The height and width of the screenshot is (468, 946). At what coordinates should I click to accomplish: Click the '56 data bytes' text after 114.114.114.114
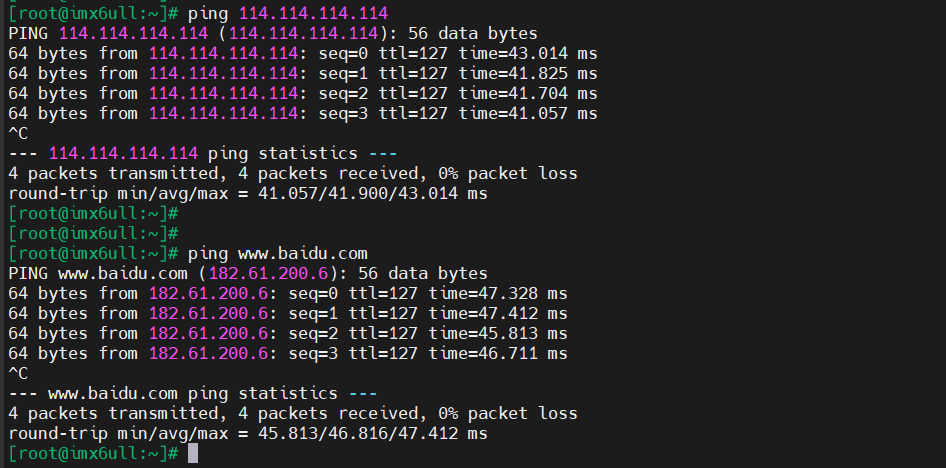pyautogui.click(x=473, y=33)
